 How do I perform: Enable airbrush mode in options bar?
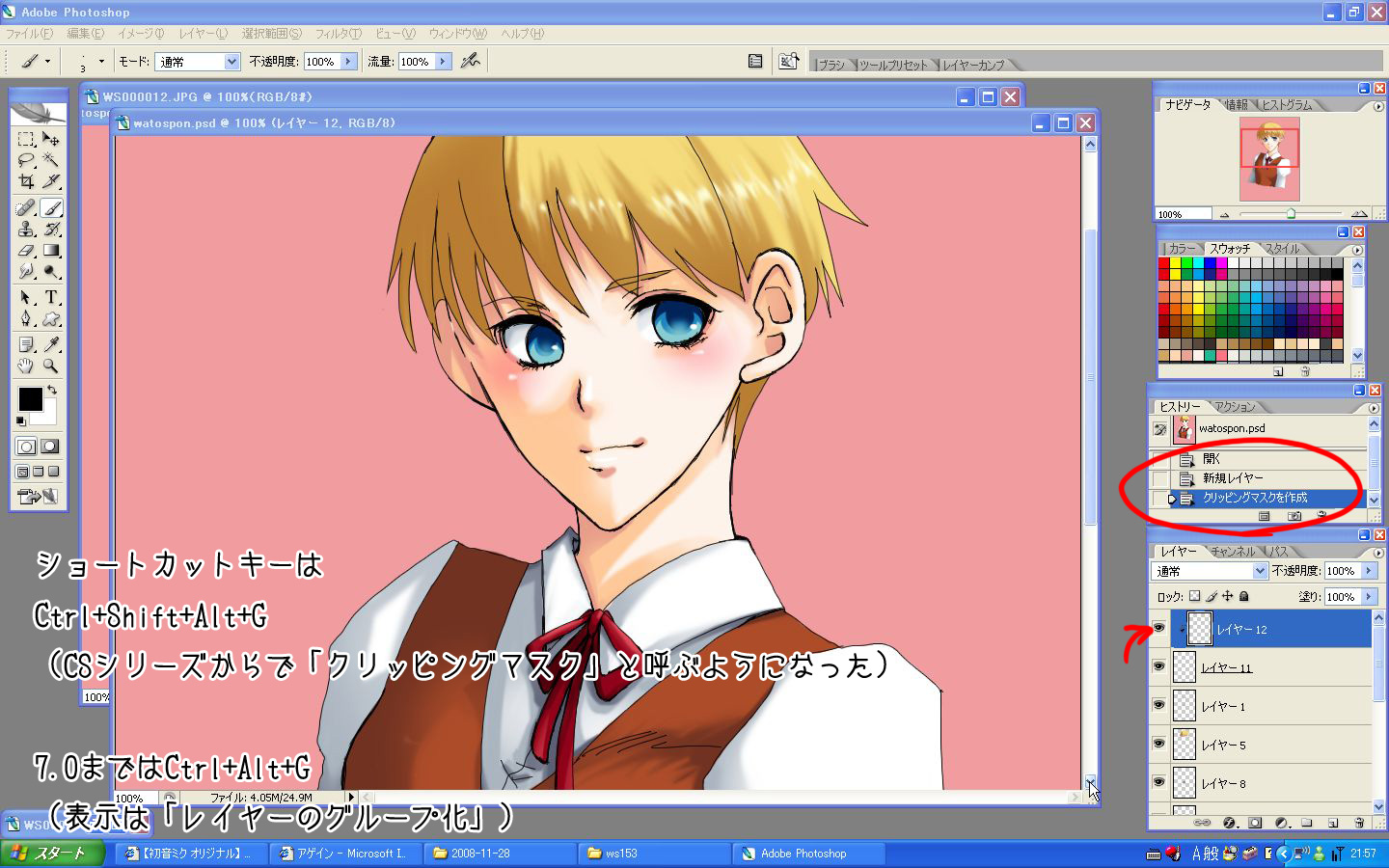[470, 61]
